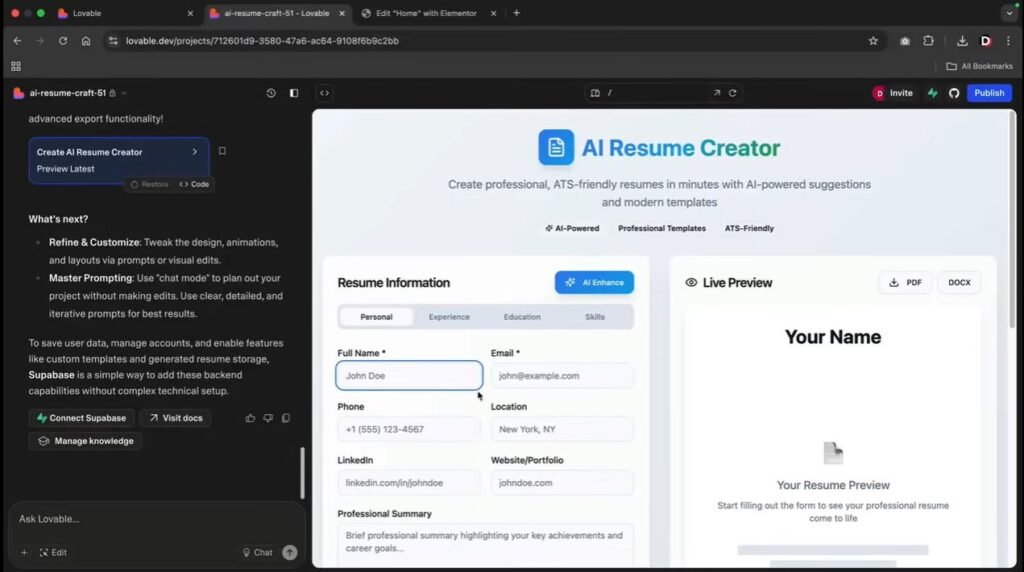Switch to the Lovable browser tab
Image resolution: width=1024 pixels, height=572 pixels.
(x=124, y=13)
